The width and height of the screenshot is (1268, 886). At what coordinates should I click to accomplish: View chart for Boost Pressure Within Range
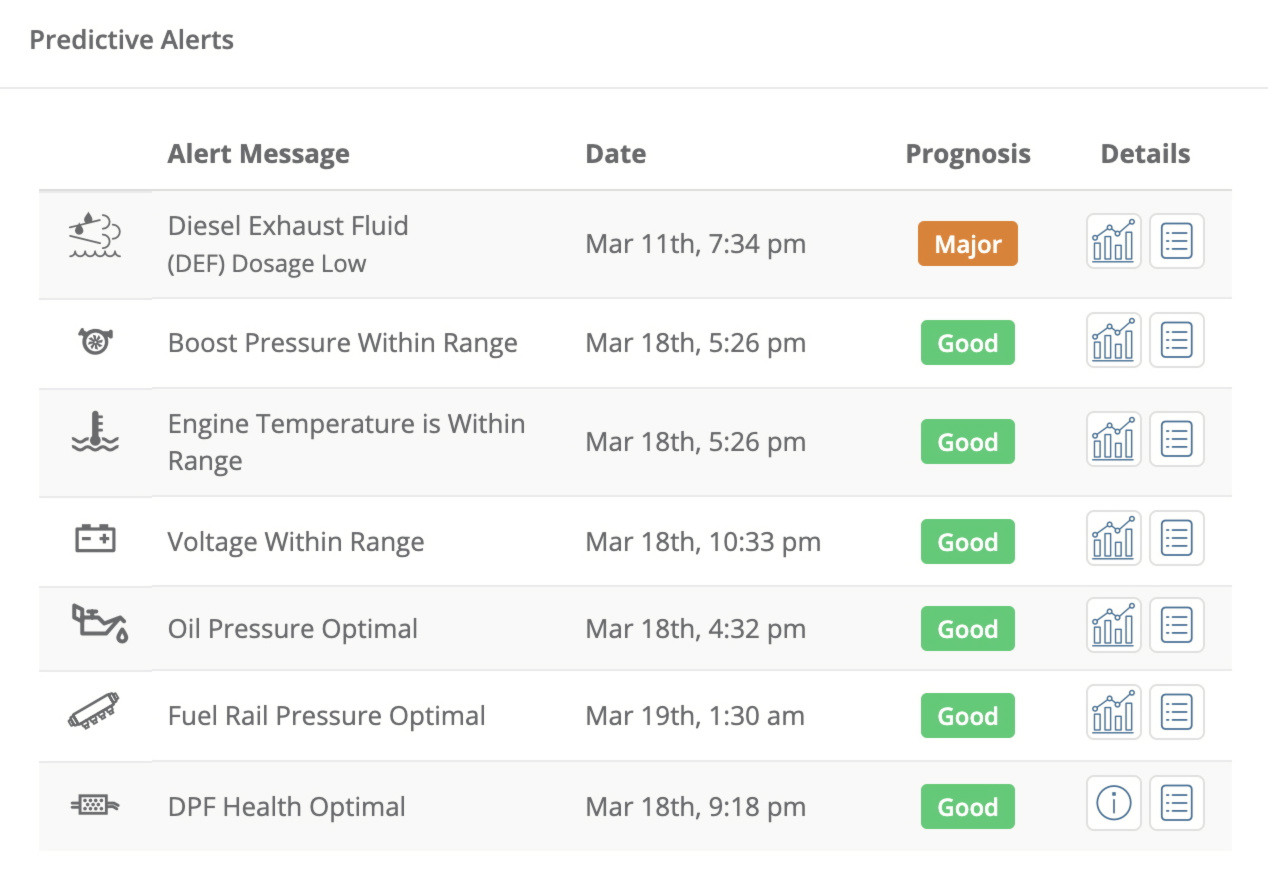point(1114,340)
